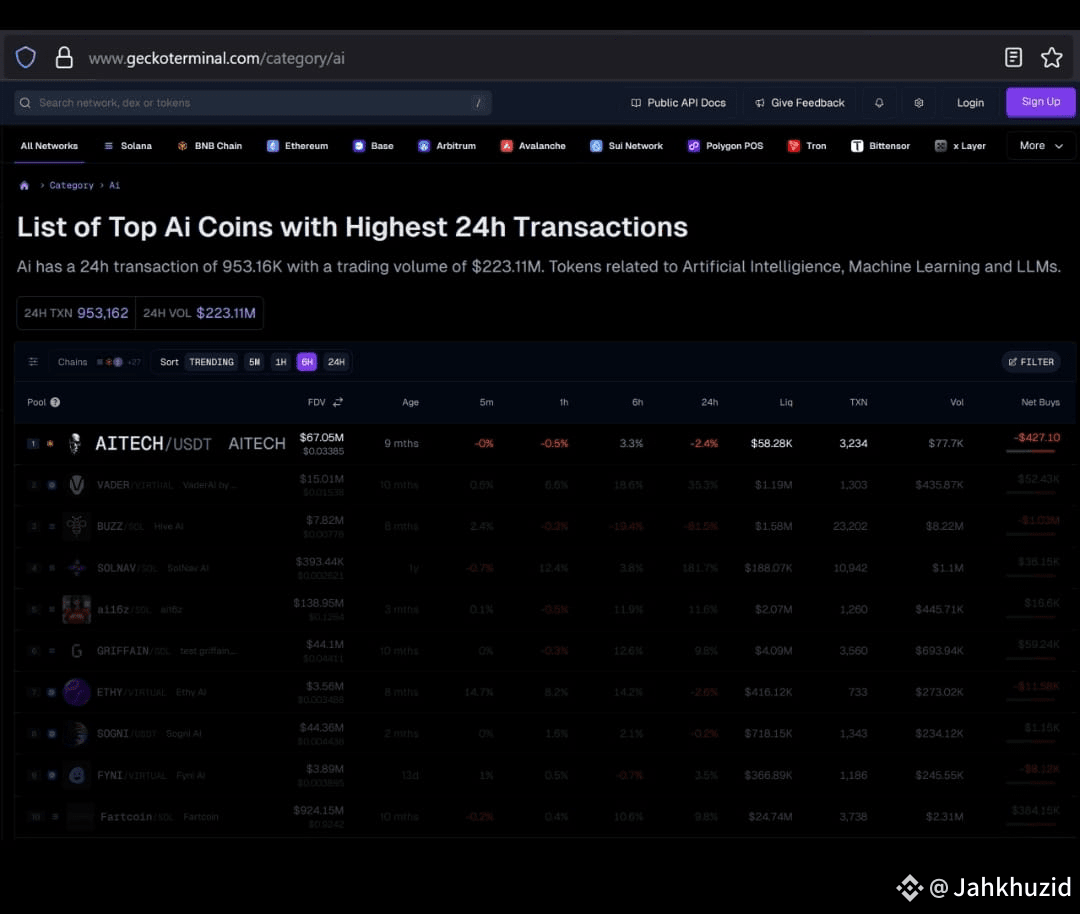Click the ETHY token logo
This screenshot has height=914, width=1080.
tap(76, 692)
